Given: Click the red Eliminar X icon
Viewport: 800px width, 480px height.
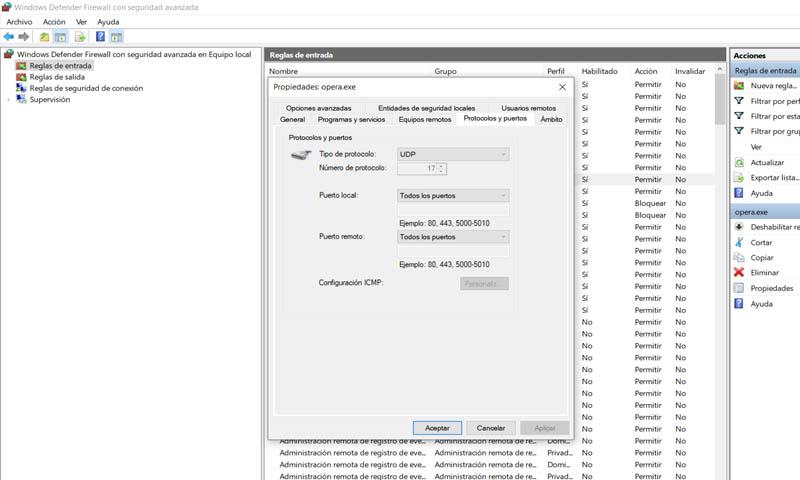Looking at the screenshot, I should [739, 272].
